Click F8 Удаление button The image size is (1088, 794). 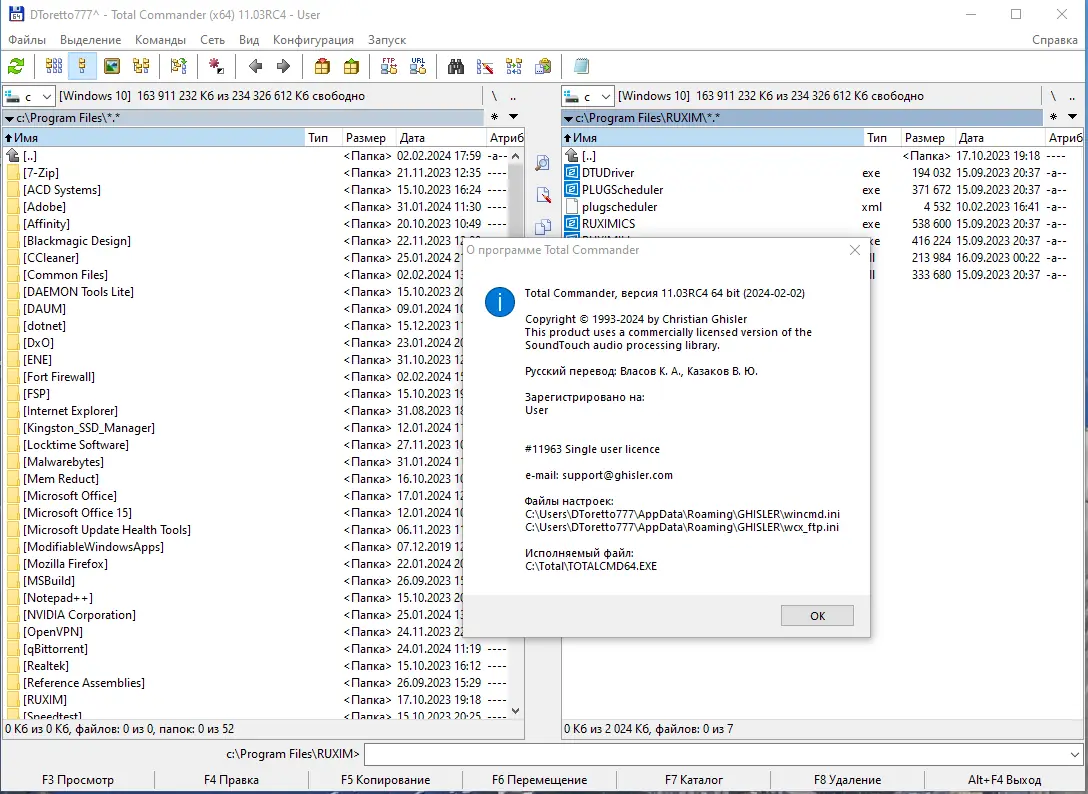[x=848, y=780]
